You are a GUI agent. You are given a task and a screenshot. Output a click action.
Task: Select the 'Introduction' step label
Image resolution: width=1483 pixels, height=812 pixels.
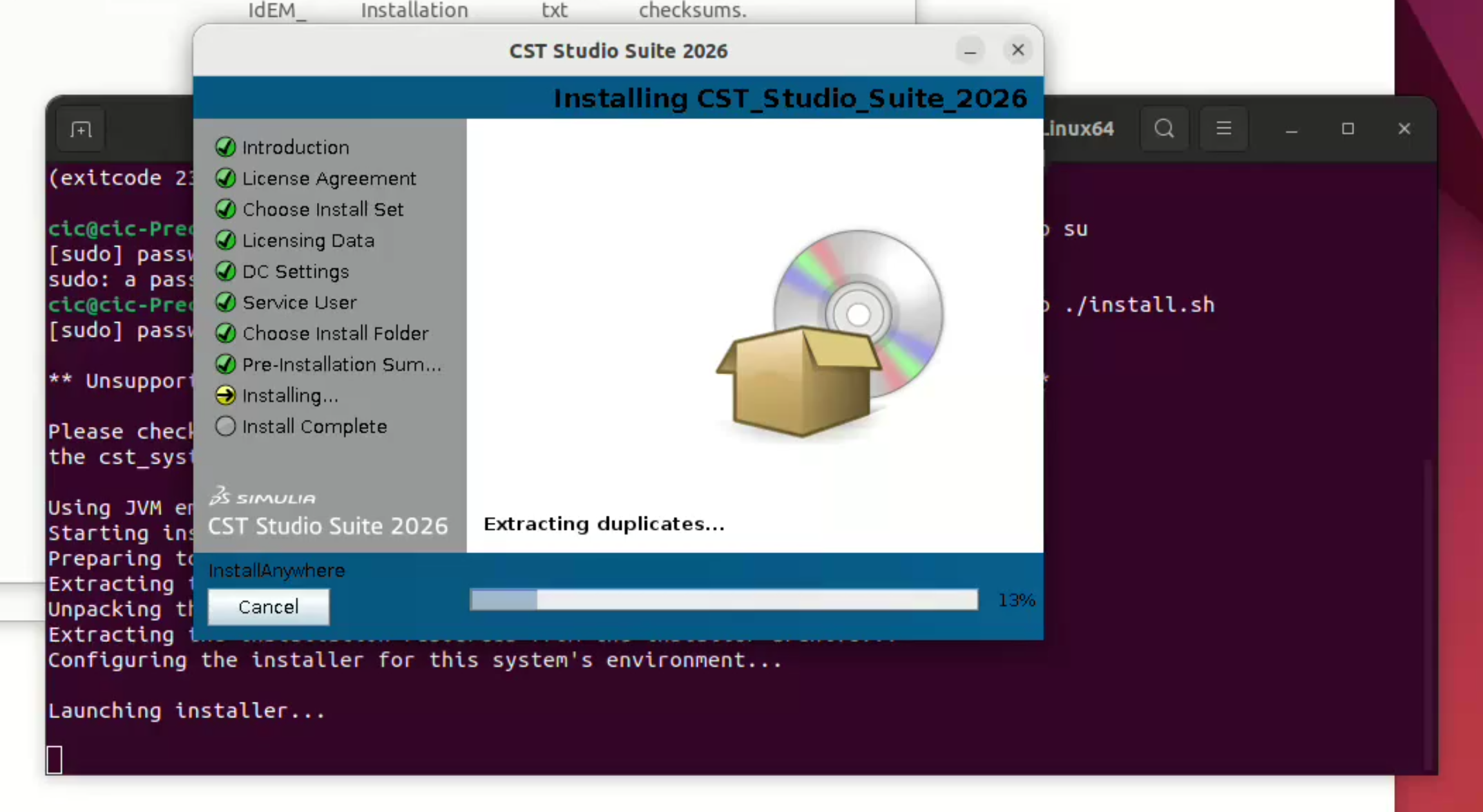tap(296, 147)
